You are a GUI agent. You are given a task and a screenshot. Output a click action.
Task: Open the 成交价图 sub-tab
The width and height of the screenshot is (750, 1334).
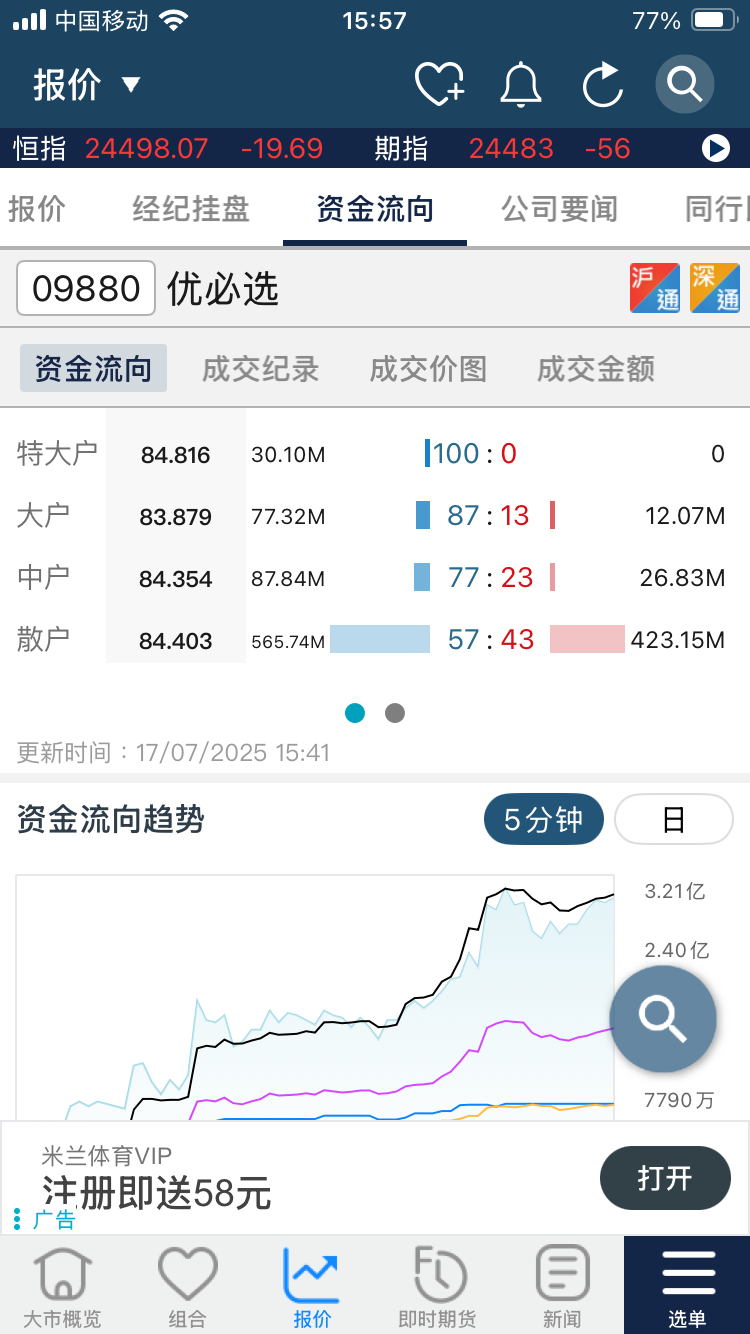point(428,369)
